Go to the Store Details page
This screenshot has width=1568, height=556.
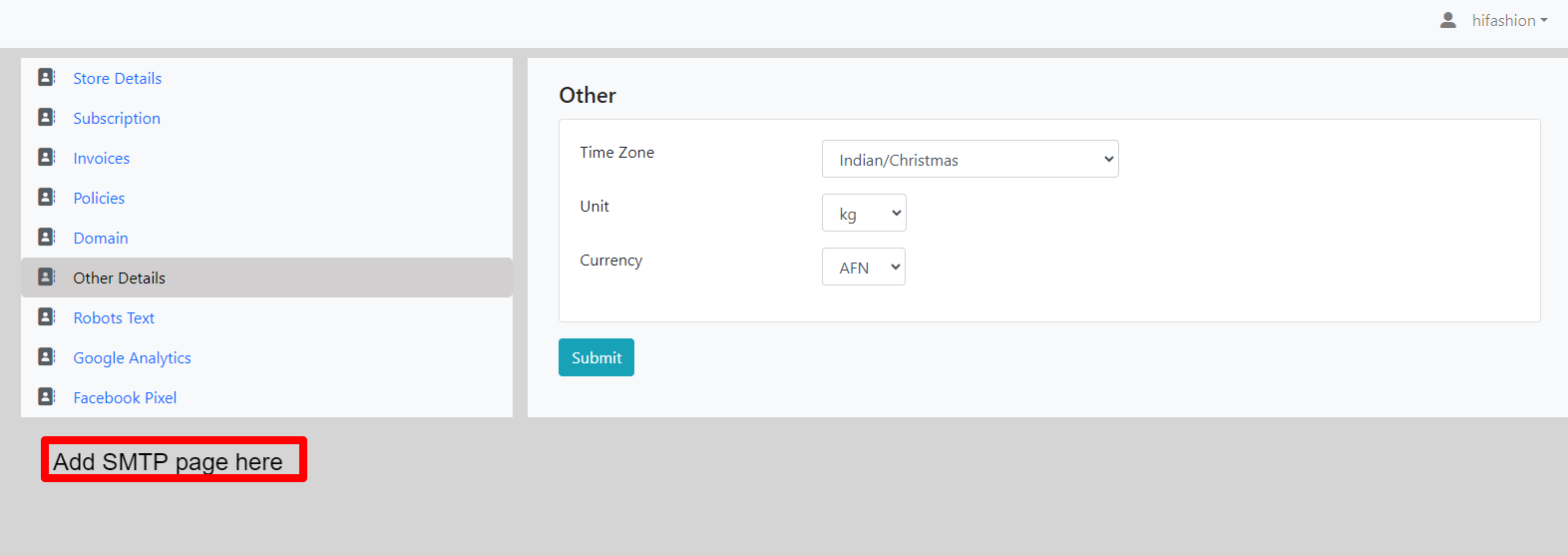(117, 78)
